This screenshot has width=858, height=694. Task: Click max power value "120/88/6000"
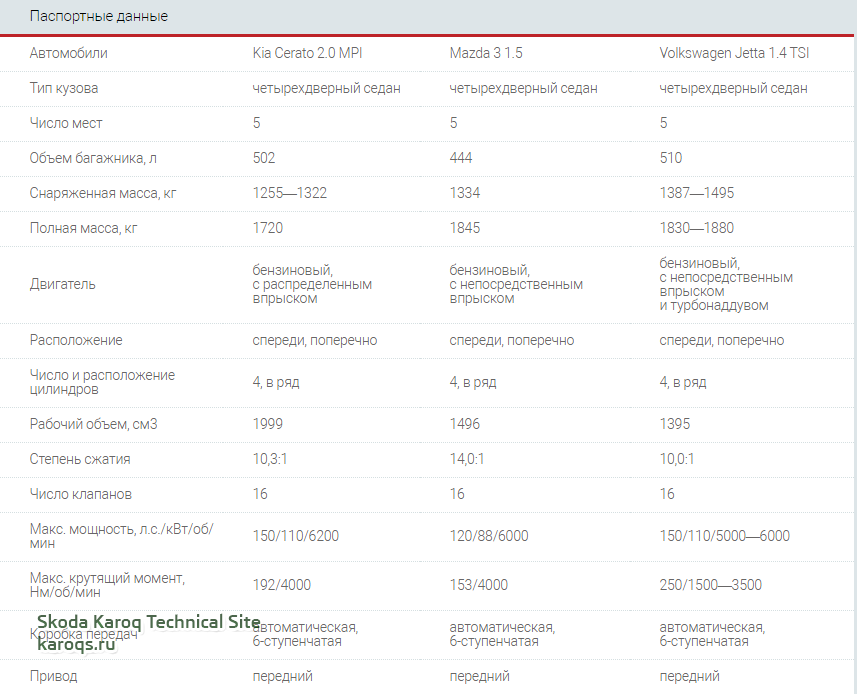pos(489,536)
